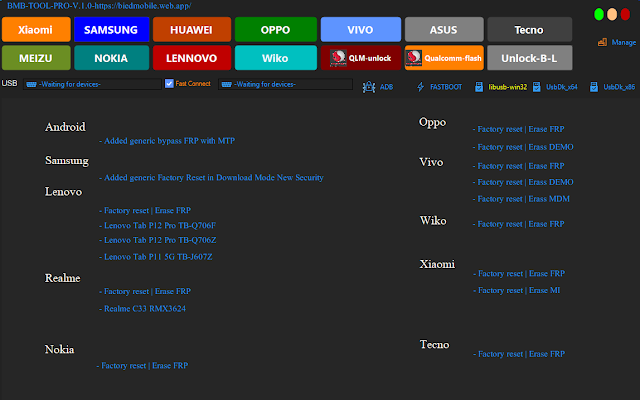Click the Lenovo heading in changelog
Viewport: 640px width, 400px height.
63,192
